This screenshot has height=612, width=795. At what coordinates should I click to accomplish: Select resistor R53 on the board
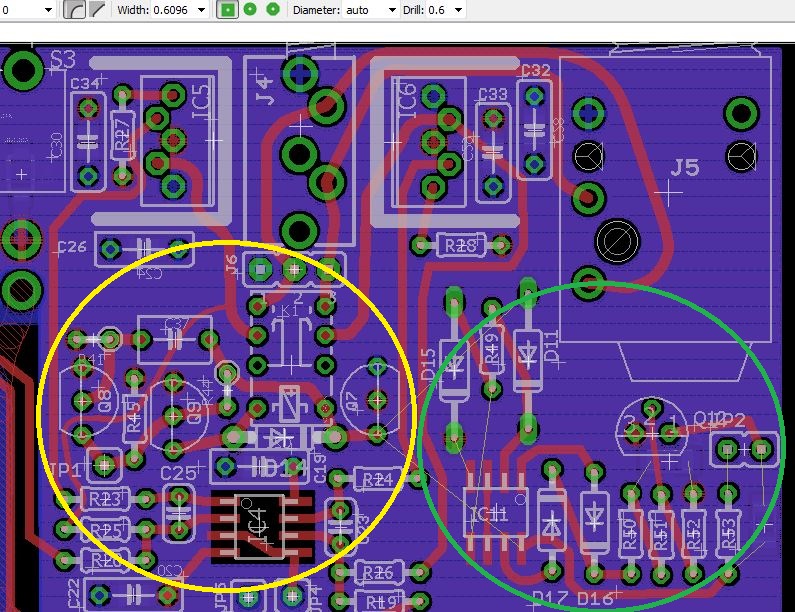pos(728,533)
